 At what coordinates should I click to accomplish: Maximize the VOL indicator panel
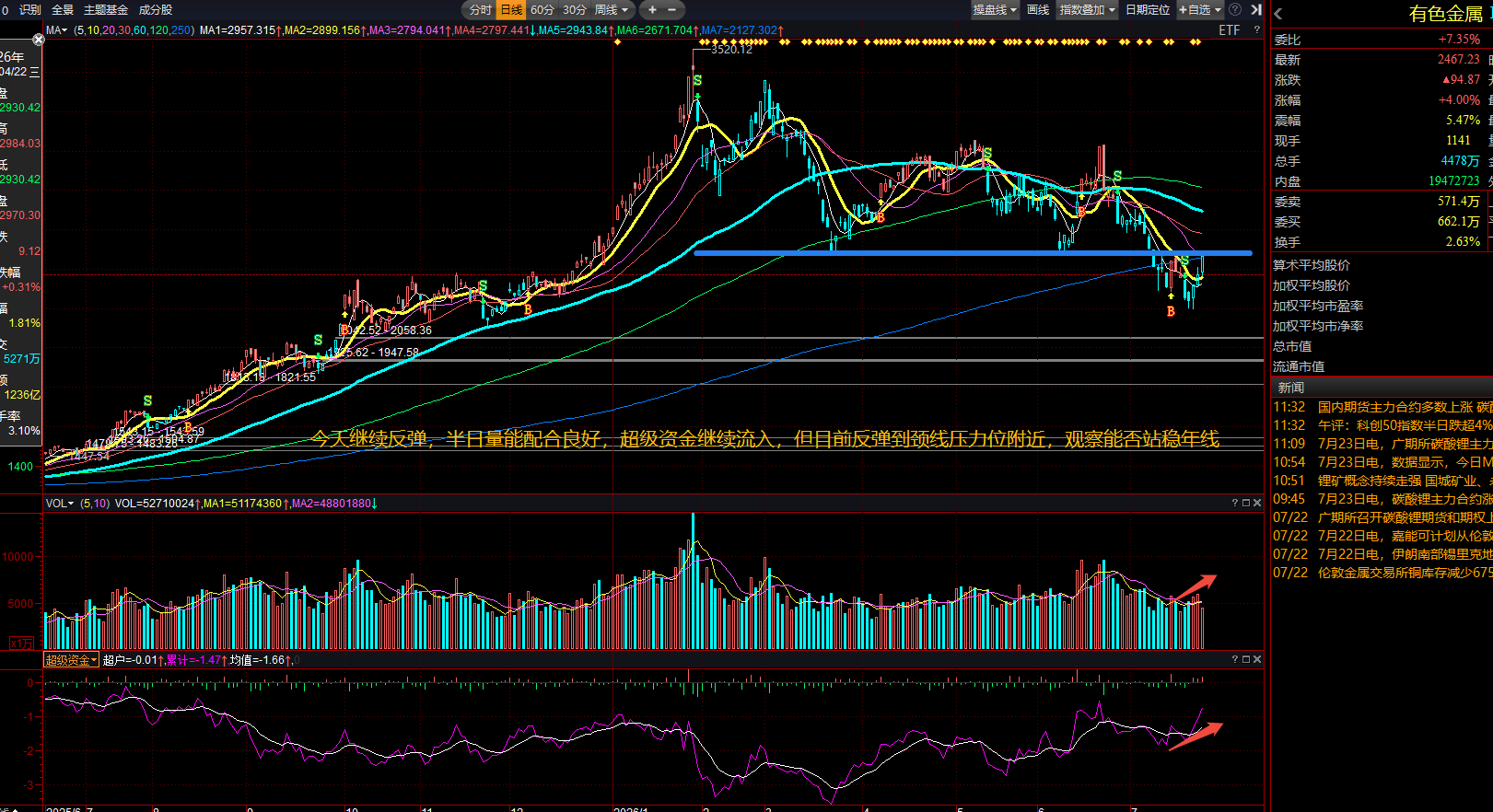tap(1246, 503)
